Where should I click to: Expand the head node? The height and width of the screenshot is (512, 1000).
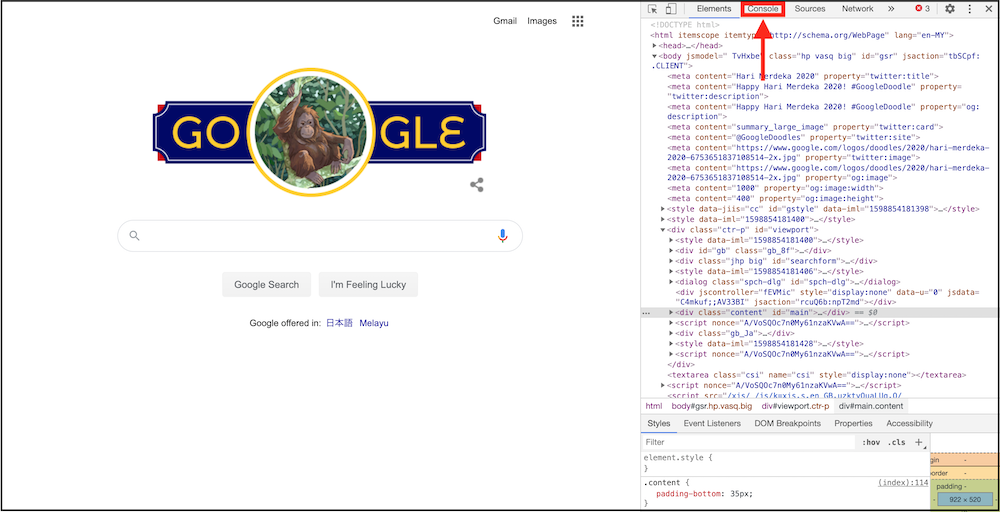tap(654, 46)
